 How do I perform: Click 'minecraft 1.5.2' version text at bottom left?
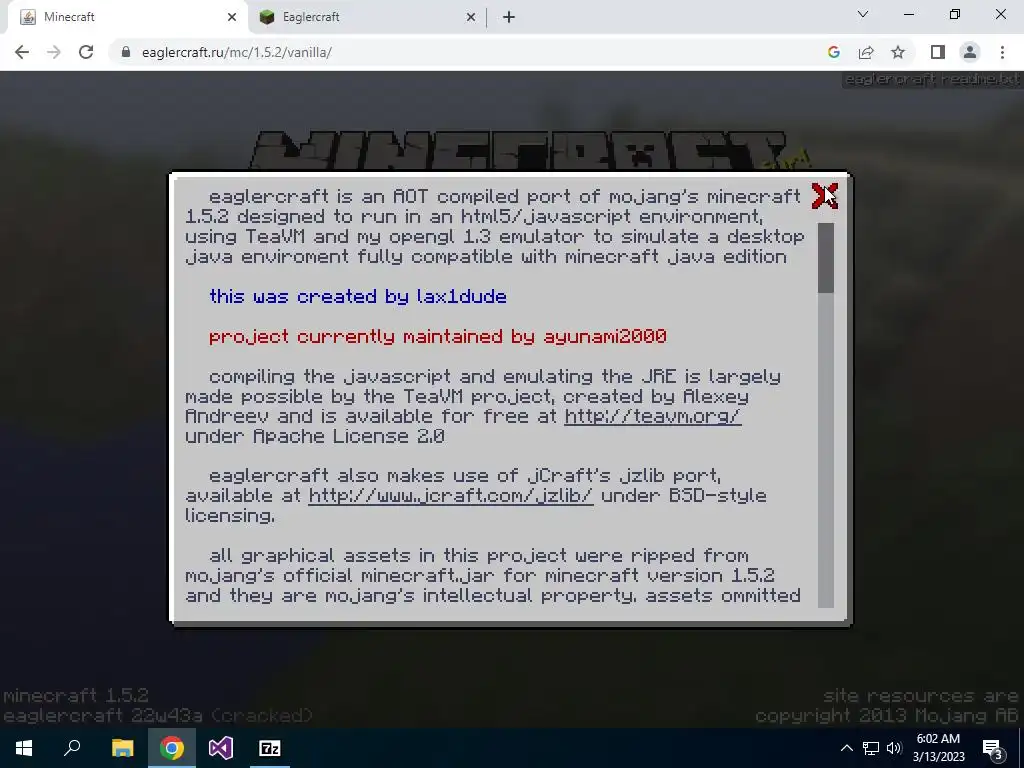coord(76,696)
